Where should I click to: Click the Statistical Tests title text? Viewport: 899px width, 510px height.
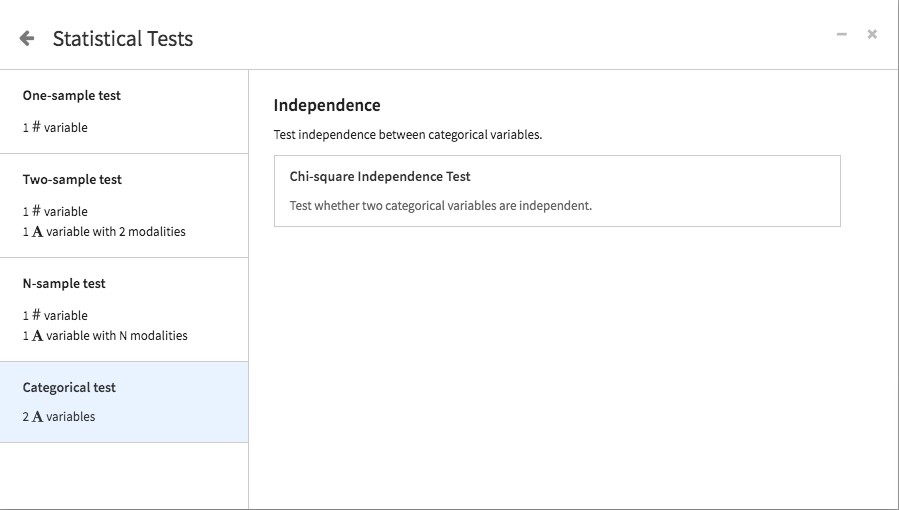click(123, 38)
